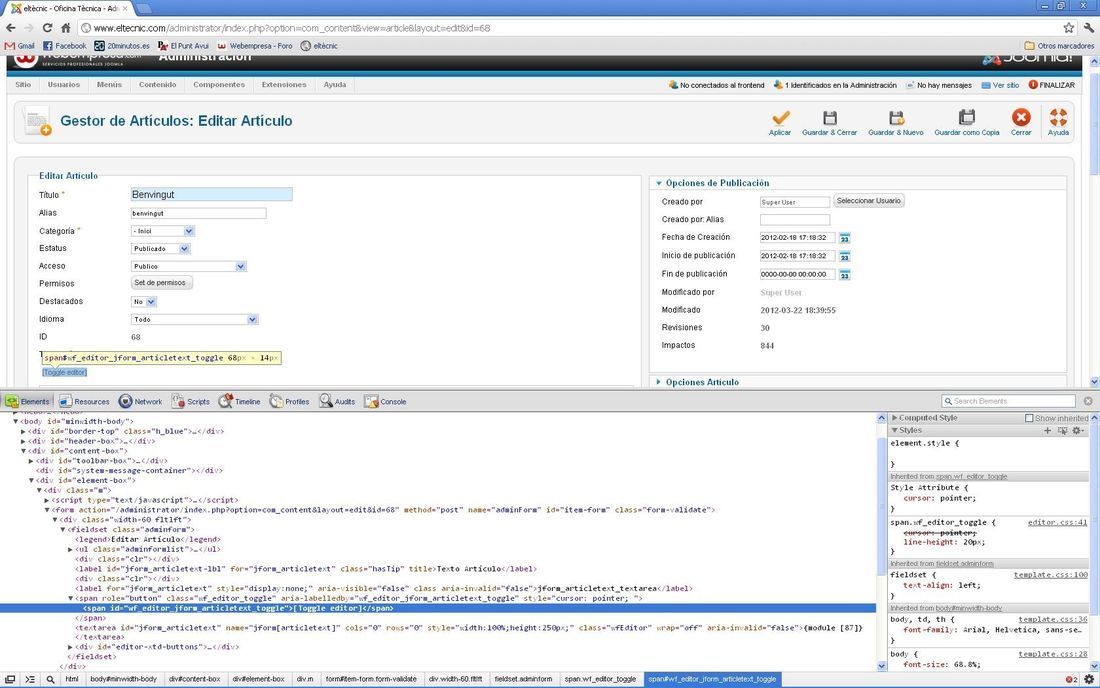Open the Categoría dropdown
Viewport: 1100px width, 688px height.
point(163,231)
